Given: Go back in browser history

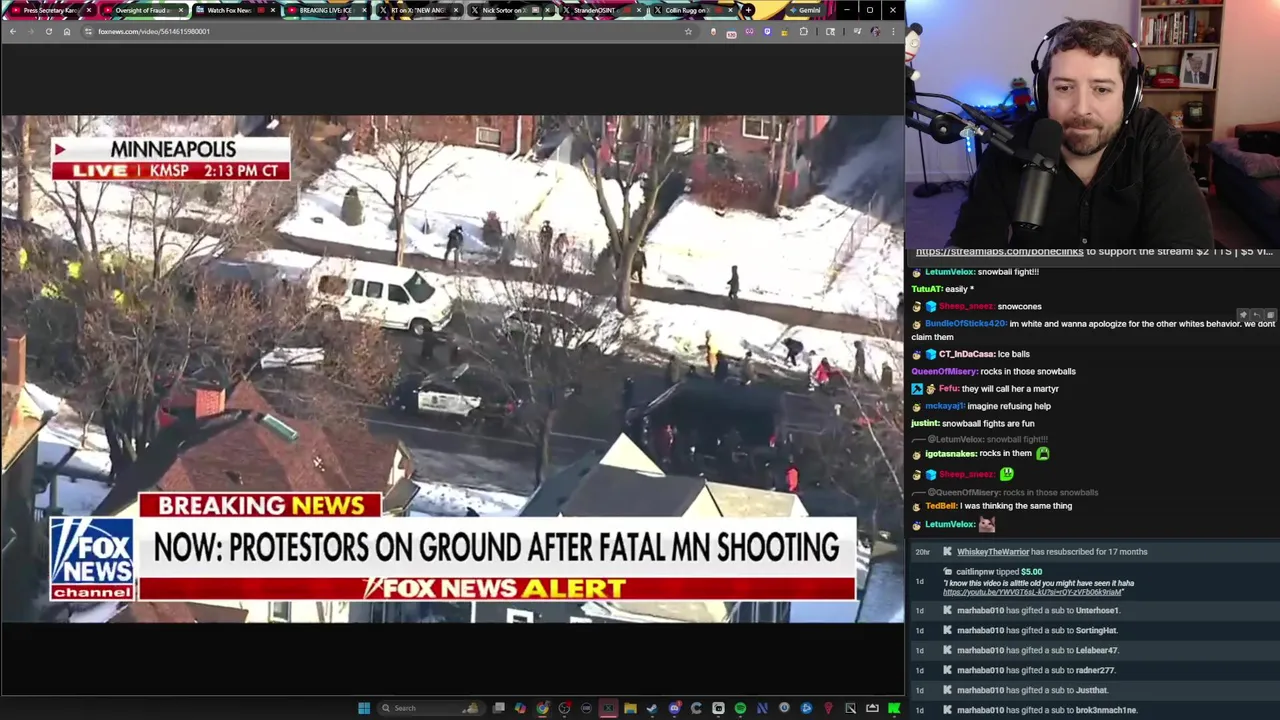Looking at the screenshot, I should coord(12,31).
